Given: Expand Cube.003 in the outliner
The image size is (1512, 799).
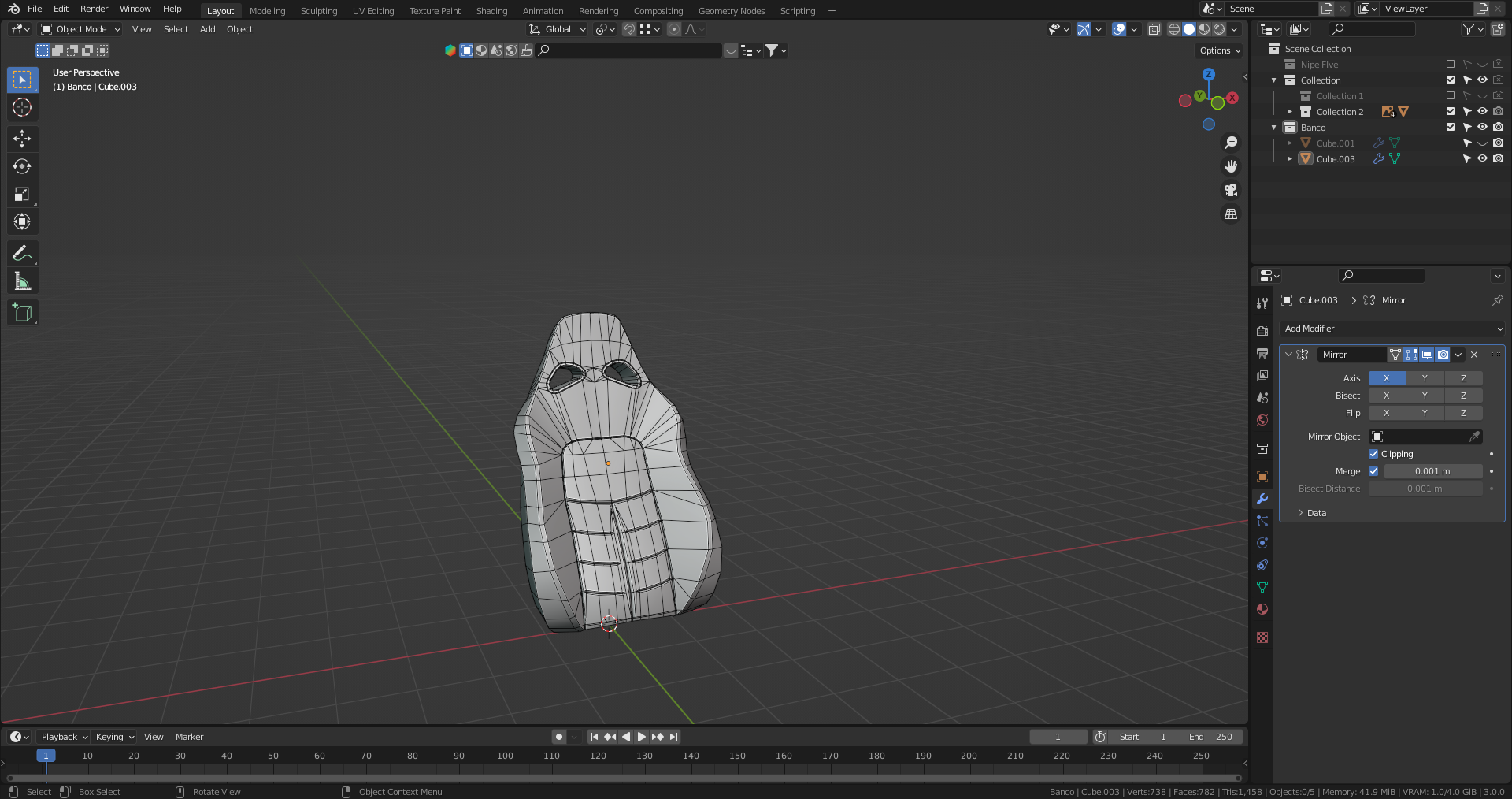Looking at the screenshot, I should (x=1289, y=158).
